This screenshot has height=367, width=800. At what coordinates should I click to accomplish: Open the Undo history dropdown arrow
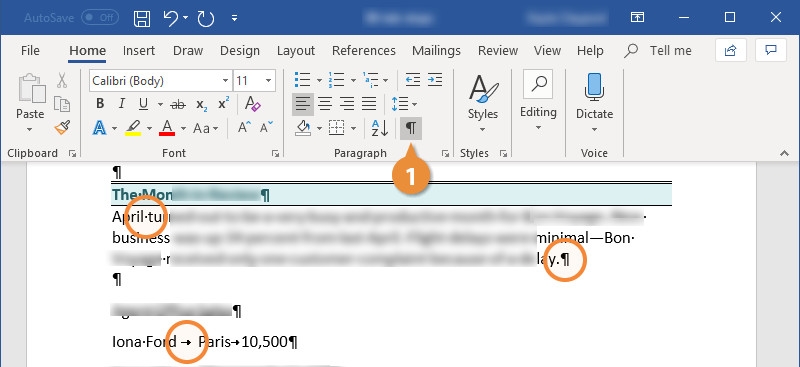click(x=185, y=18)
